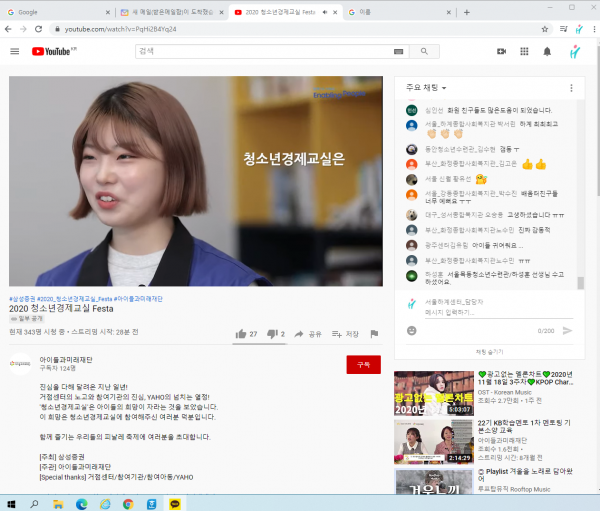The image size is (600, 511).
Task: Open the notifications bell
Action: pyautogui.click(x=547, y=51)
